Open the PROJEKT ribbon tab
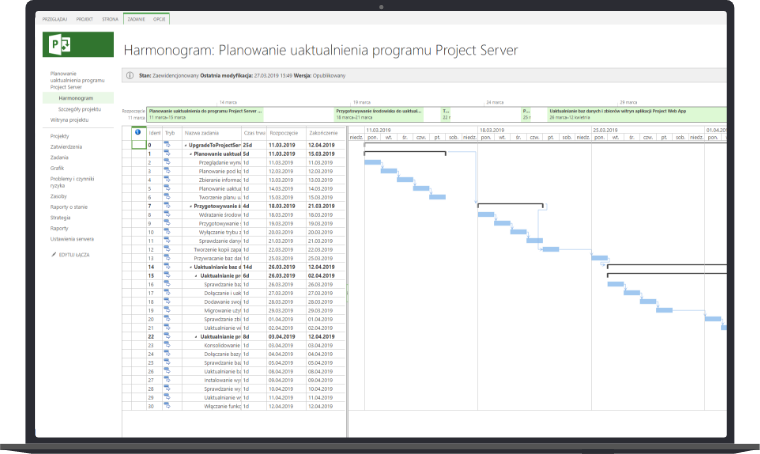 point(84,19)
